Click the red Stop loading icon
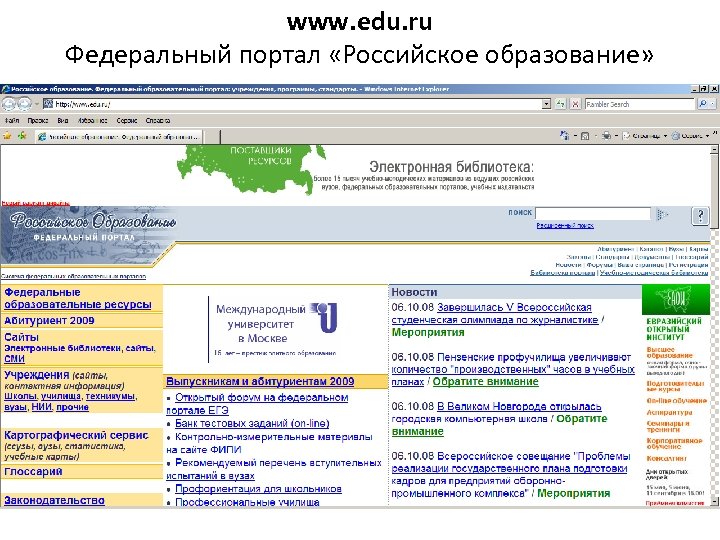 click(x=575, y=104)
